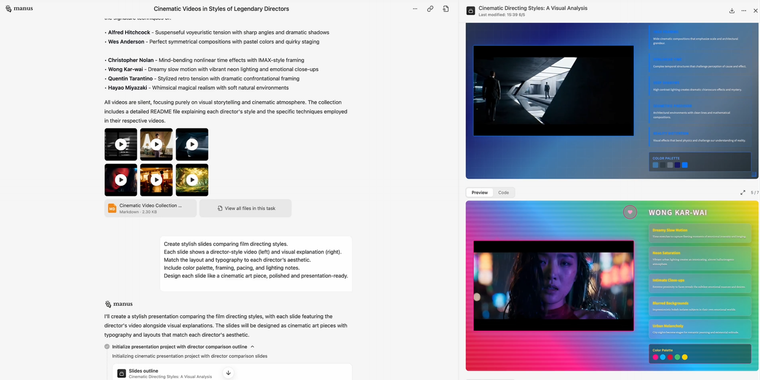The height and width of the screenshot is (380, 760).
Task: Pick the light blue swatch in Wong Kar-wai palette
Action: [x=663, y=357]
